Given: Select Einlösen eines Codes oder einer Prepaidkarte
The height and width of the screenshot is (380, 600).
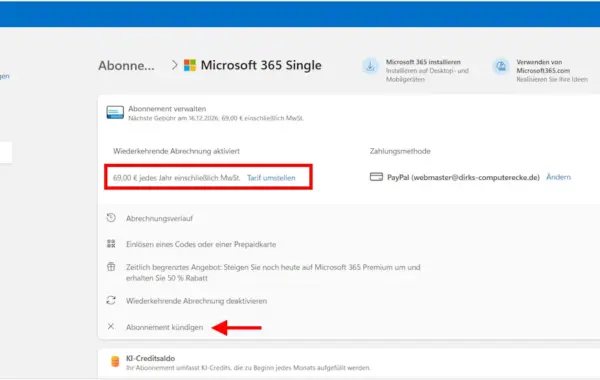Looking at the screenshot, I should [x=201, y=244].
